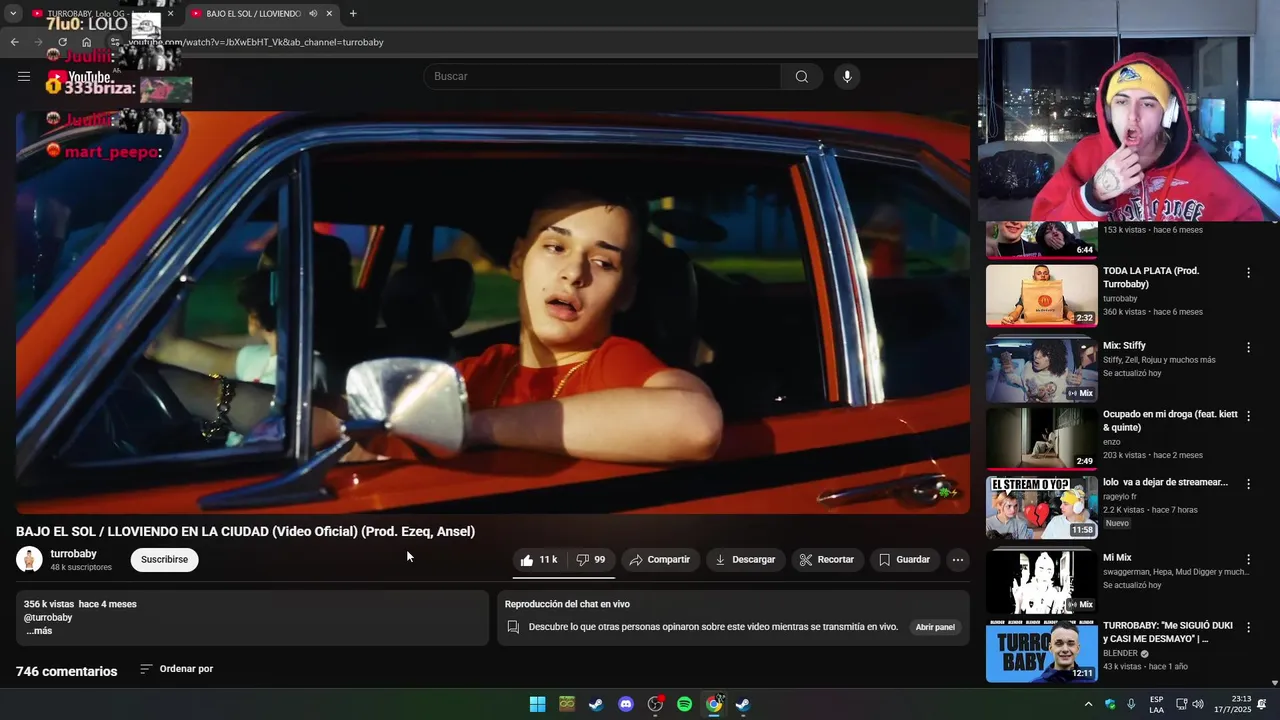Go back in browser history
The image size is (1280, 720).
click(x=14, y=42)
